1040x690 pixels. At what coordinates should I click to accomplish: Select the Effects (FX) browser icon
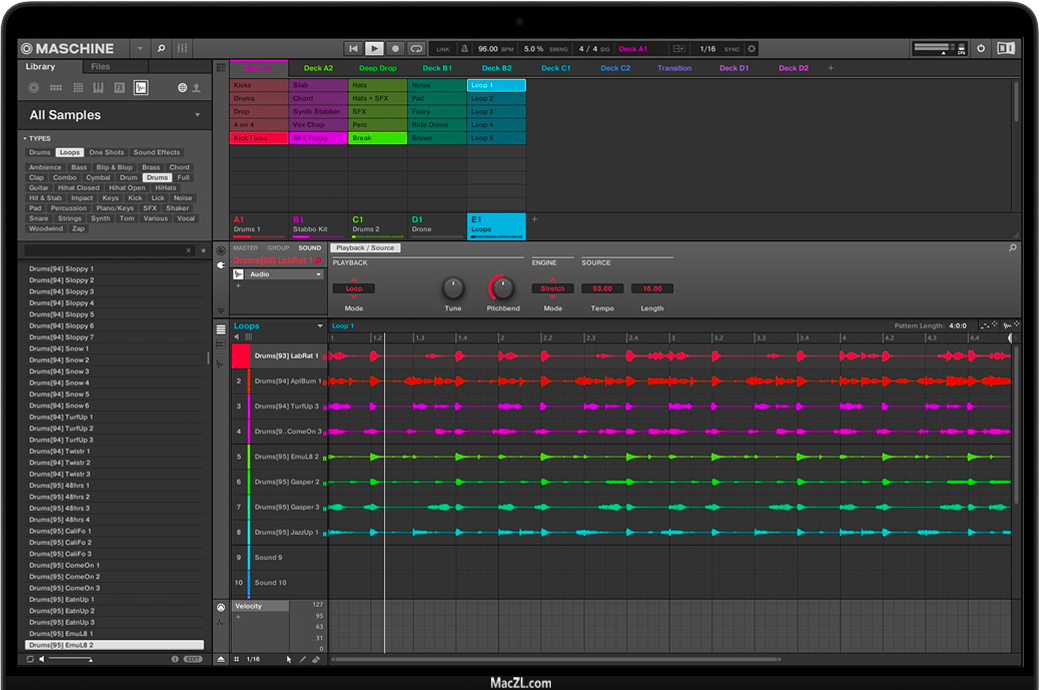click(x=119, y=88)
